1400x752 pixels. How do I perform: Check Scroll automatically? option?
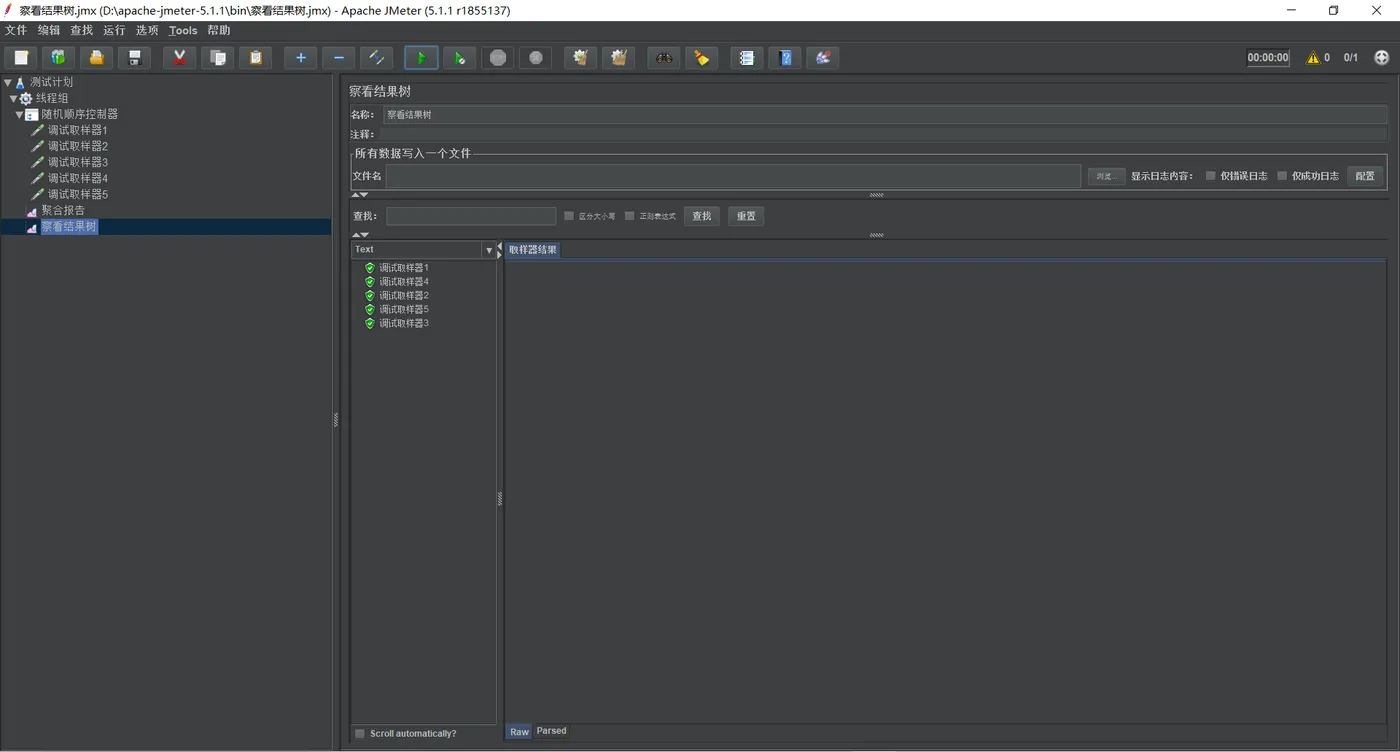tap(360, 734)
